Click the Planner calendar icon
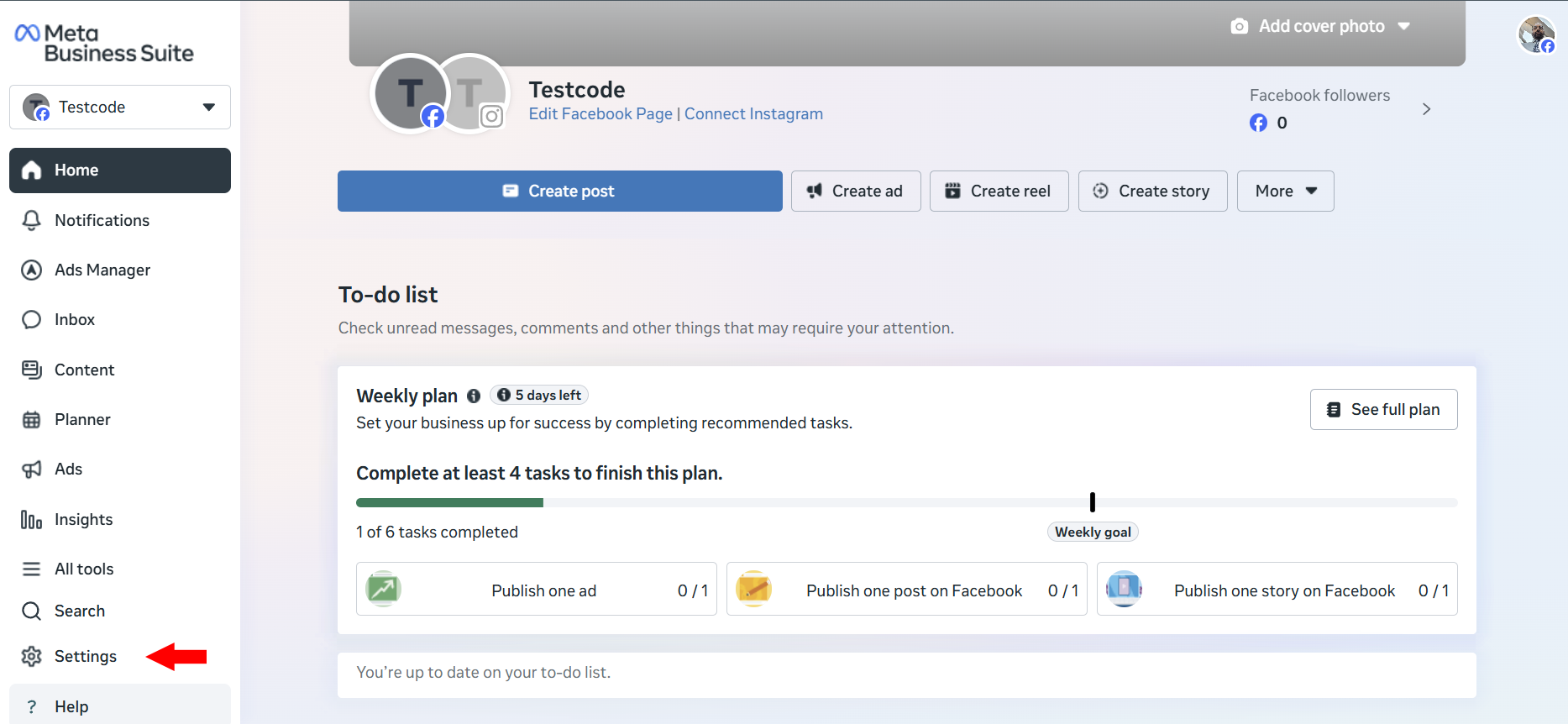The width and height of the screenshot is (1568, 724). (31, 419)
